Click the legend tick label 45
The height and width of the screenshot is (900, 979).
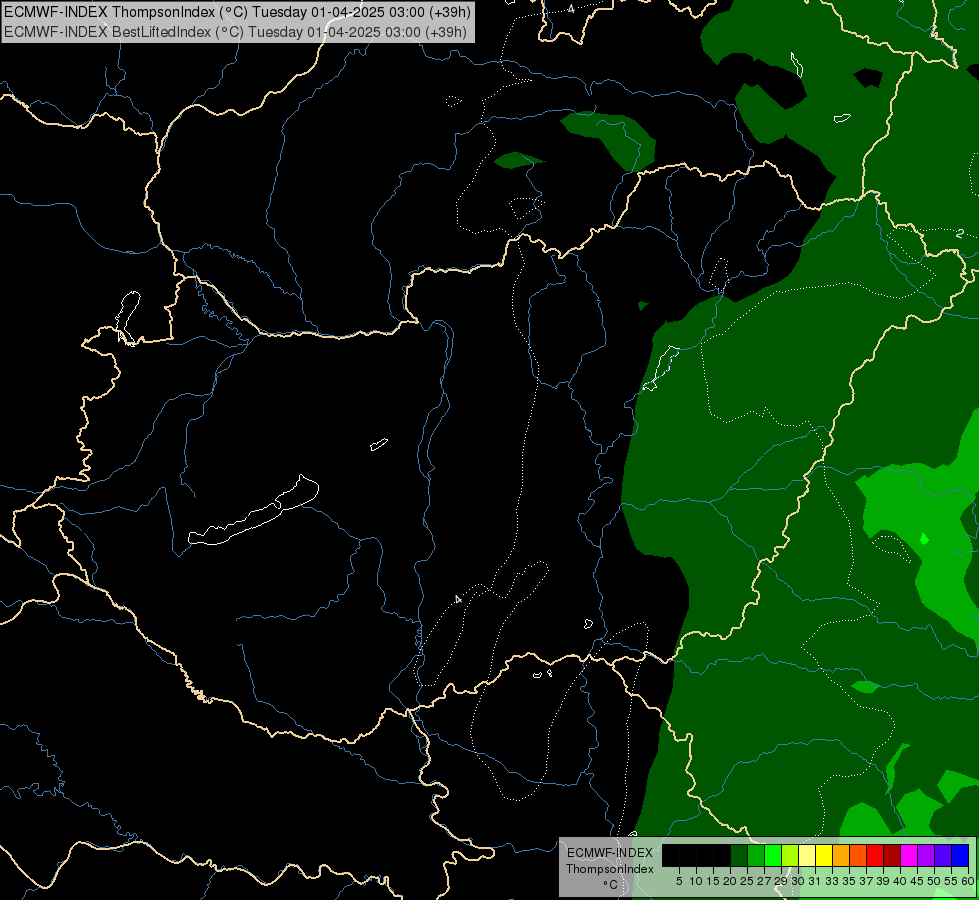pos(917,881)
